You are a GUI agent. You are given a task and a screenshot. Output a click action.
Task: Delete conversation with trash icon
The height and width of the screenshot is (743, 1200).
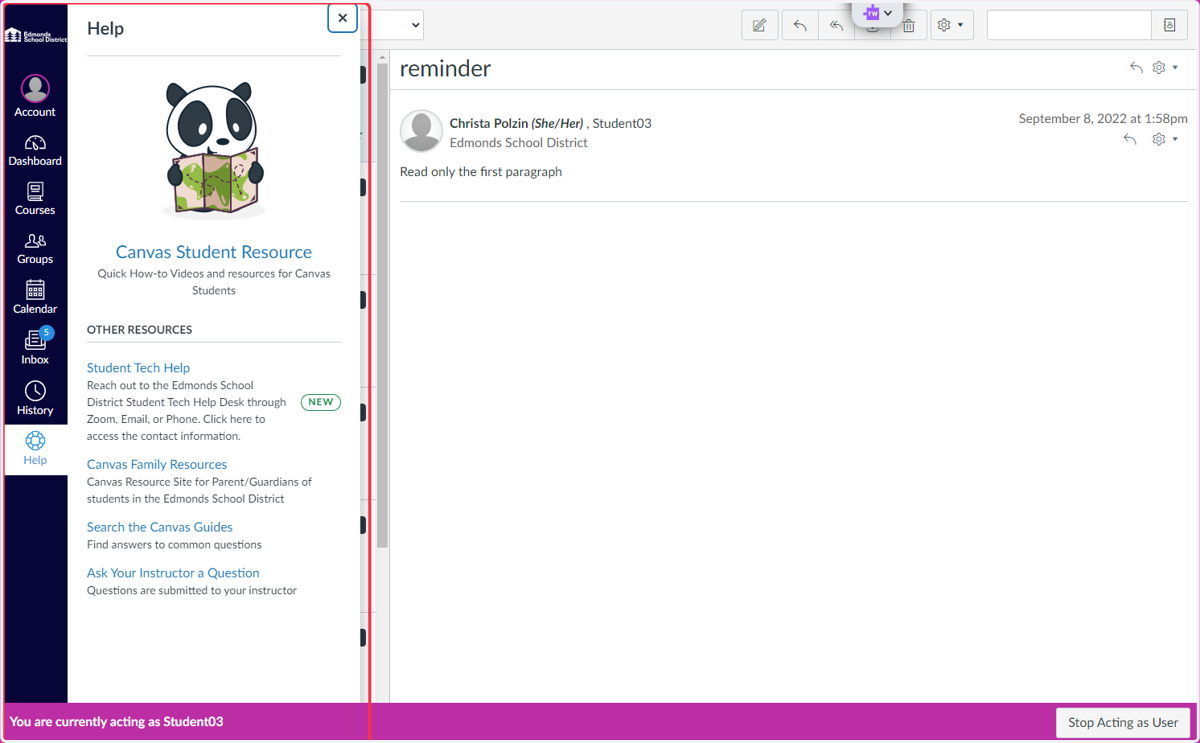(908, 26)
